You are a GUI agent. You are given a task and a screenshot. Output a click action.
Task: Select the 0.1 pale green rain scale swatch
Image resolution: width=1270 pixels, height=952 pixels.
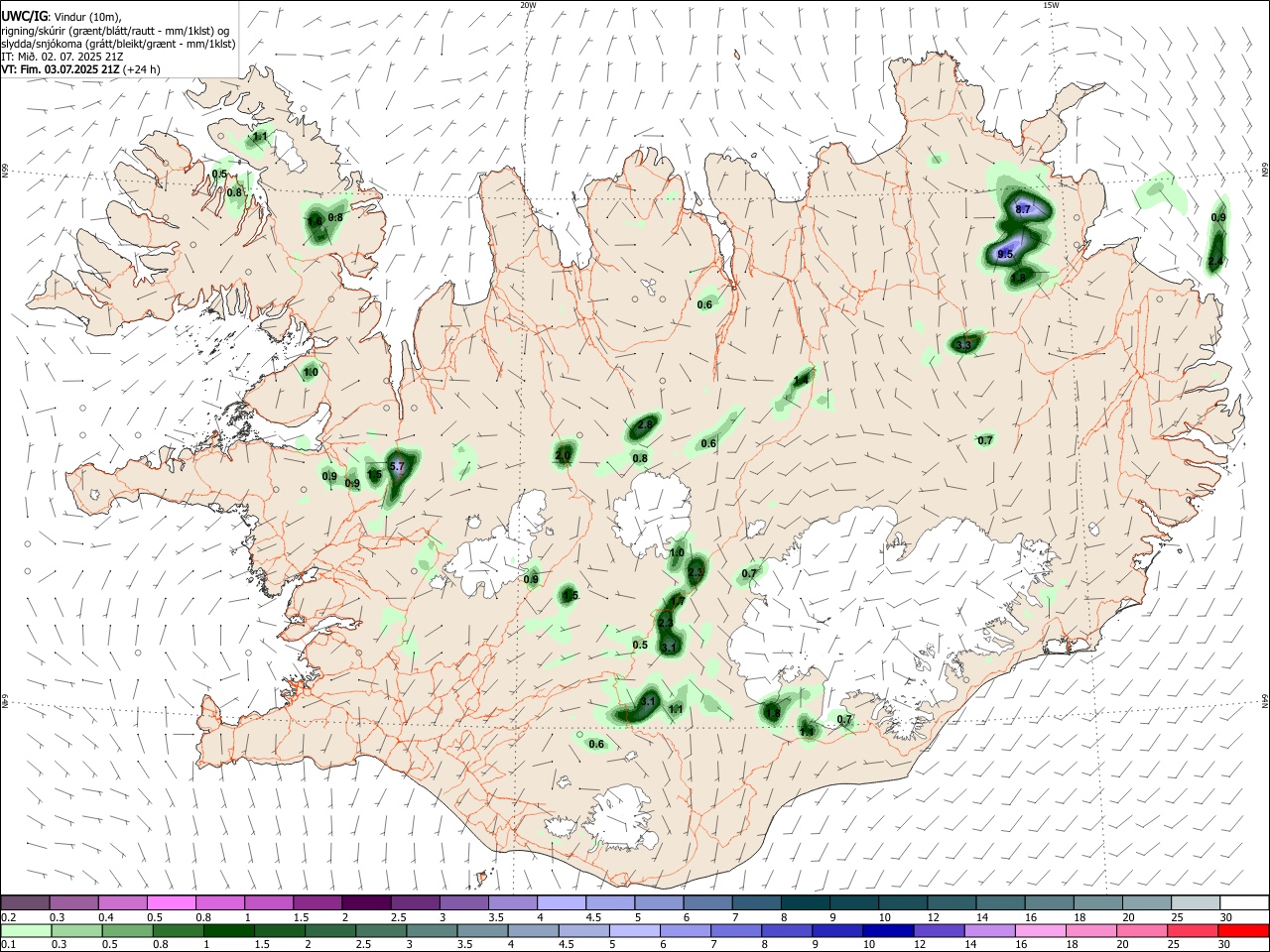tap(27, 930)
